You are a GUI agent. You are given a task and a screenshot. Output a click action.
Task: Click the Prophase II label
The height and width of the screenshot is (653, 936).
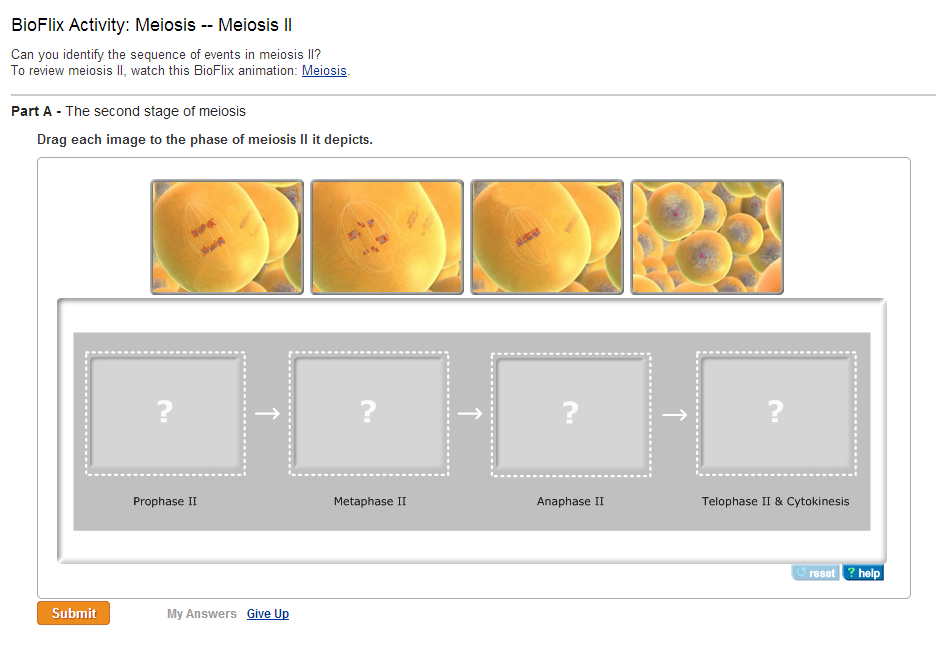(x=165, y=501)
